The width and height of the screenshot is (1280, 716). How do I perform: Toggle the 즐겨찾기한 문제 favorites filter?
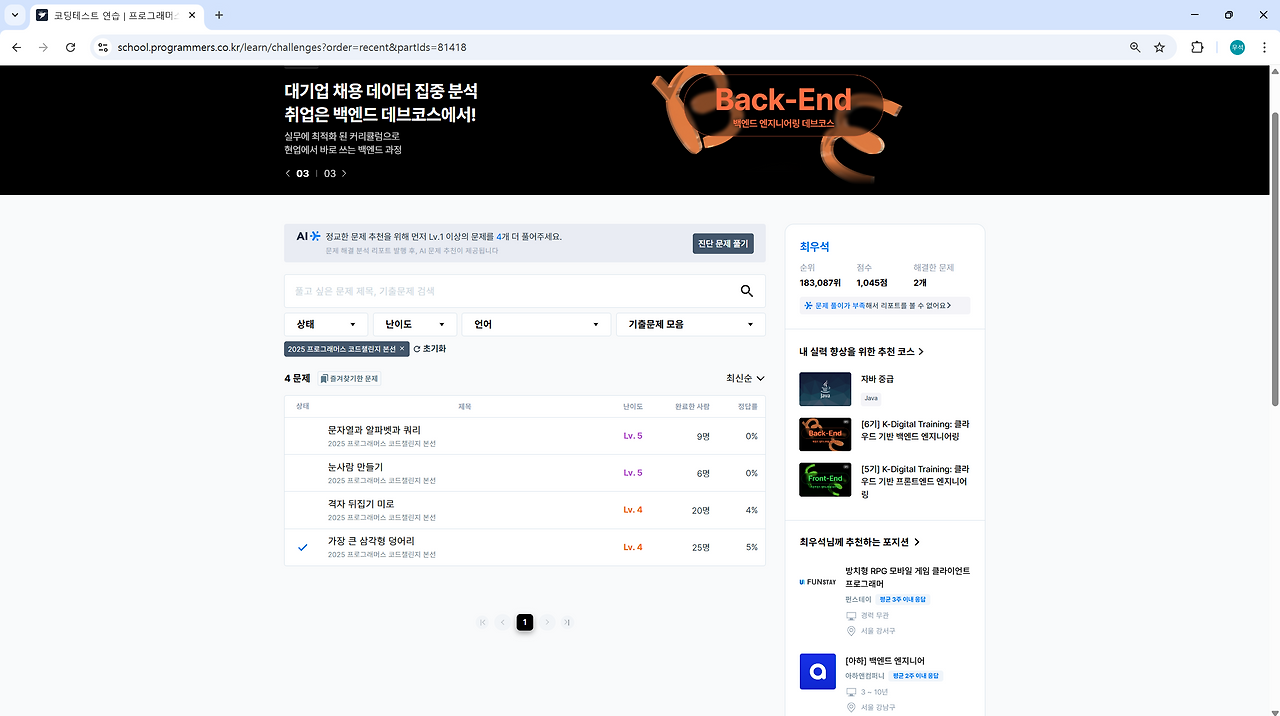[348, 378]
